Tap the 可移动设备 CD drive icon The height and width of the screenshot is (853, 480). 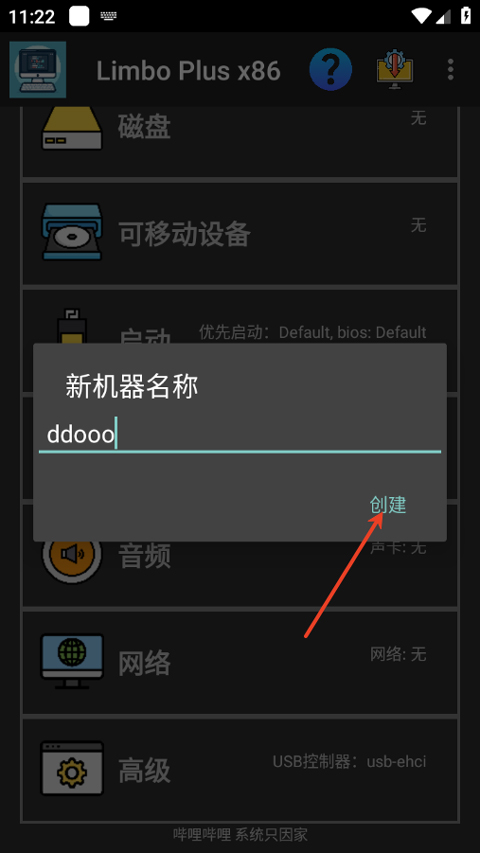(x=72, y=232)
